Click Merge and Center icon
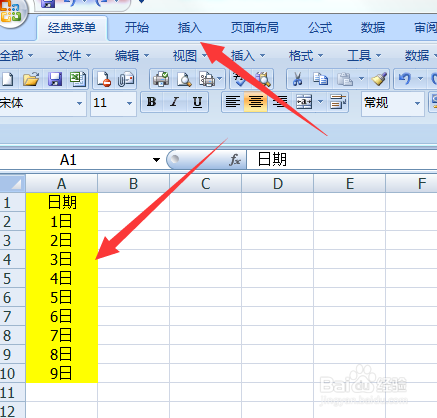The width and height of the screenshot is (437, 418). 304,102
